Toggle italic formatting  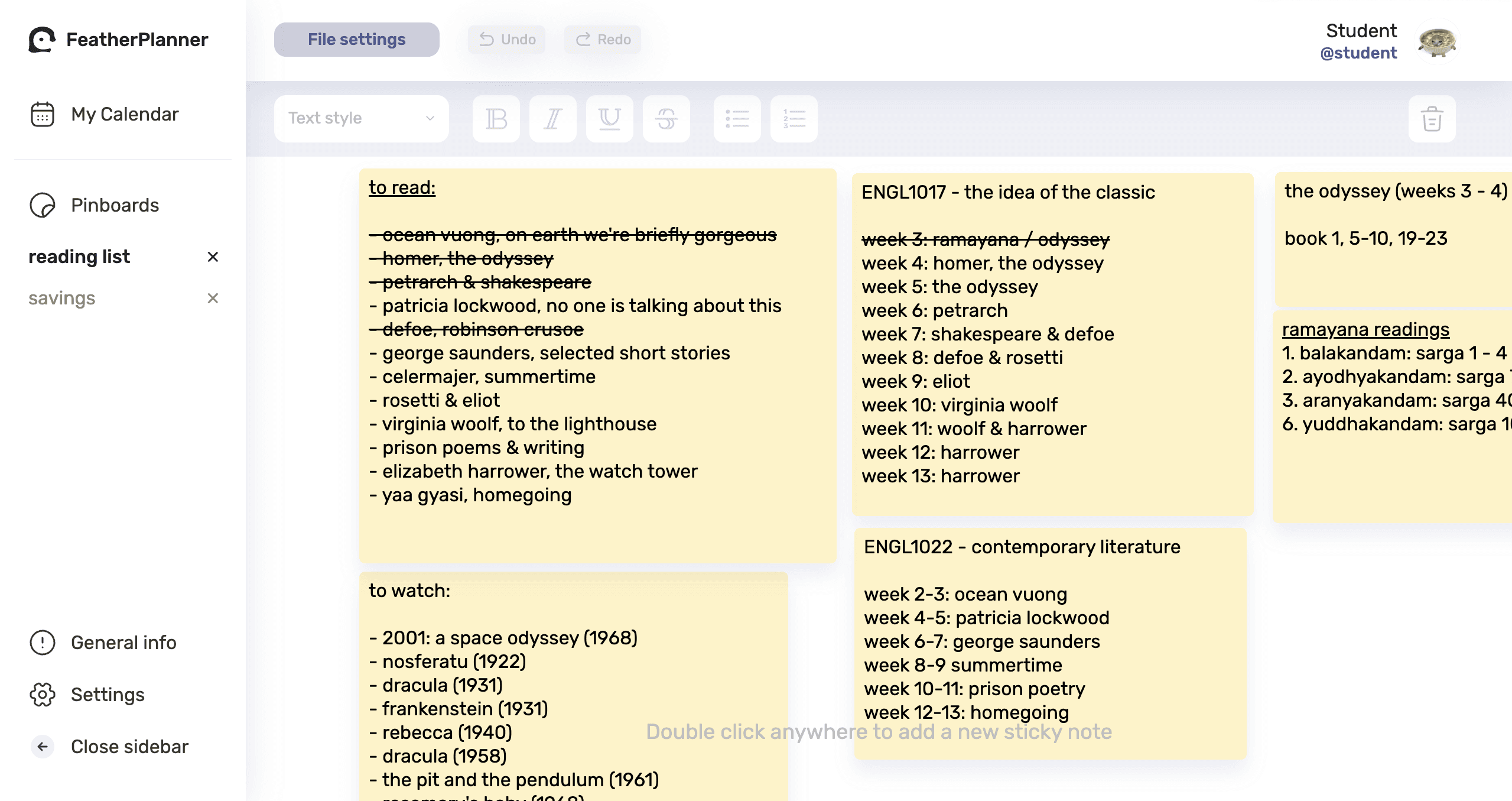(x=552, y=119)
